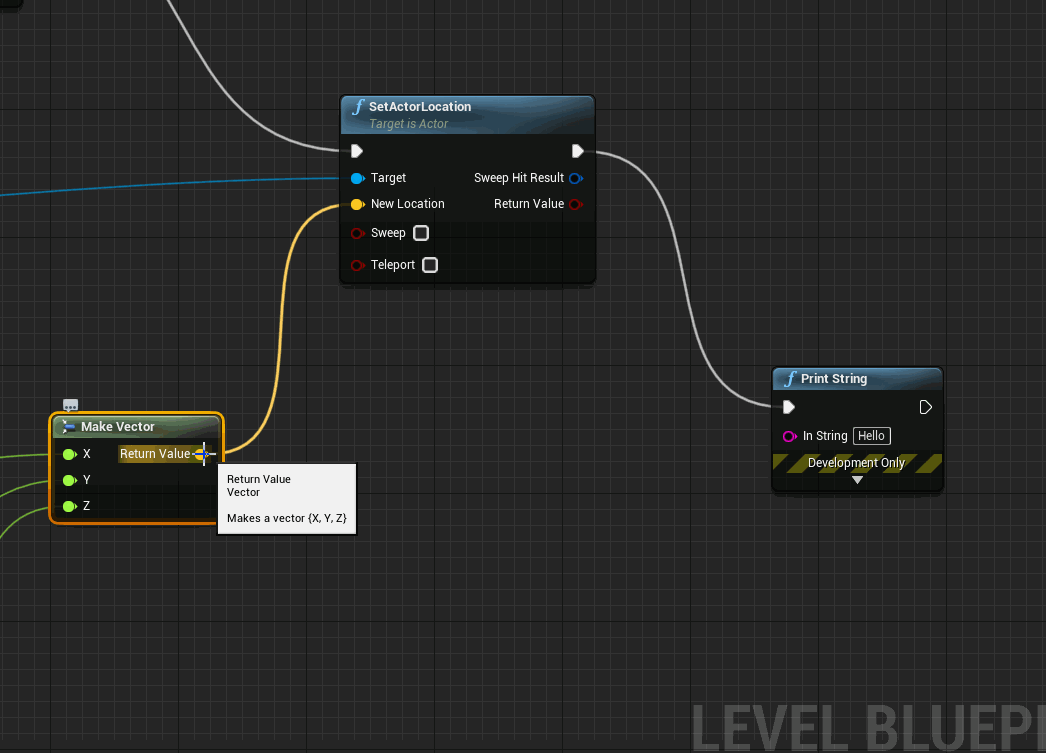Click the Development Only banner
Screen dimensions: 1046x753
[x=857, y=463]
